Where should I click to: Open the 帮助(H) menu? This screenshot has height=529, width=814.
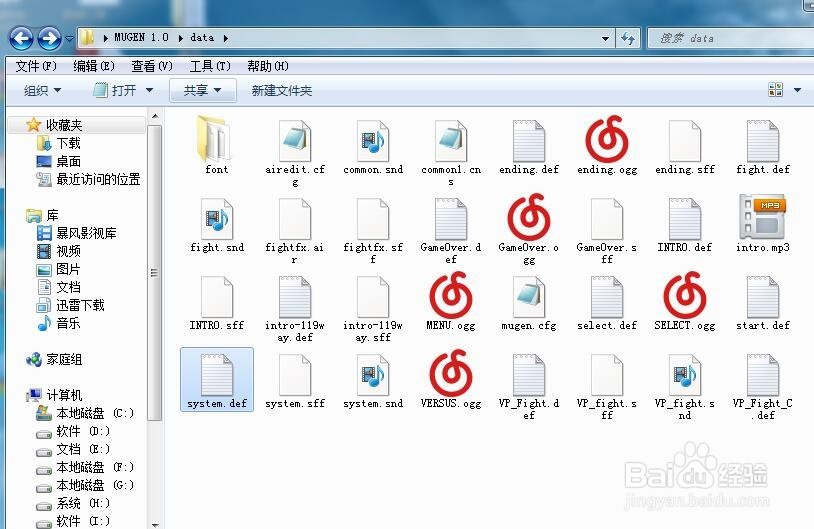click(268, 66)
